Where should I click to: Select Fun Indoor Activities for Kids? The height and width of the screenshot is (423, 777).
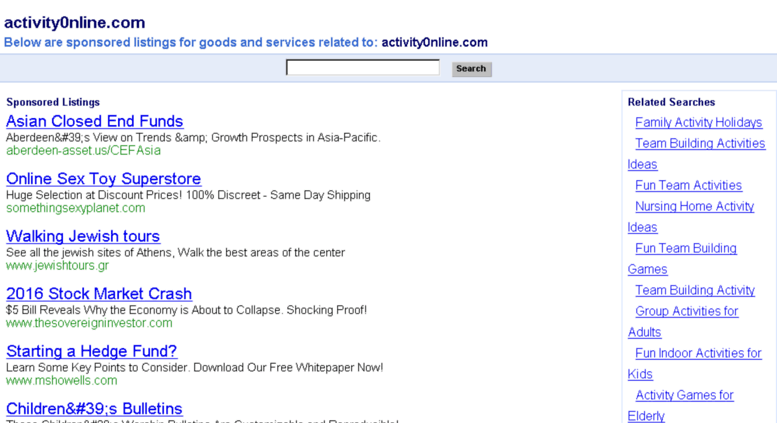click(698, 354)
